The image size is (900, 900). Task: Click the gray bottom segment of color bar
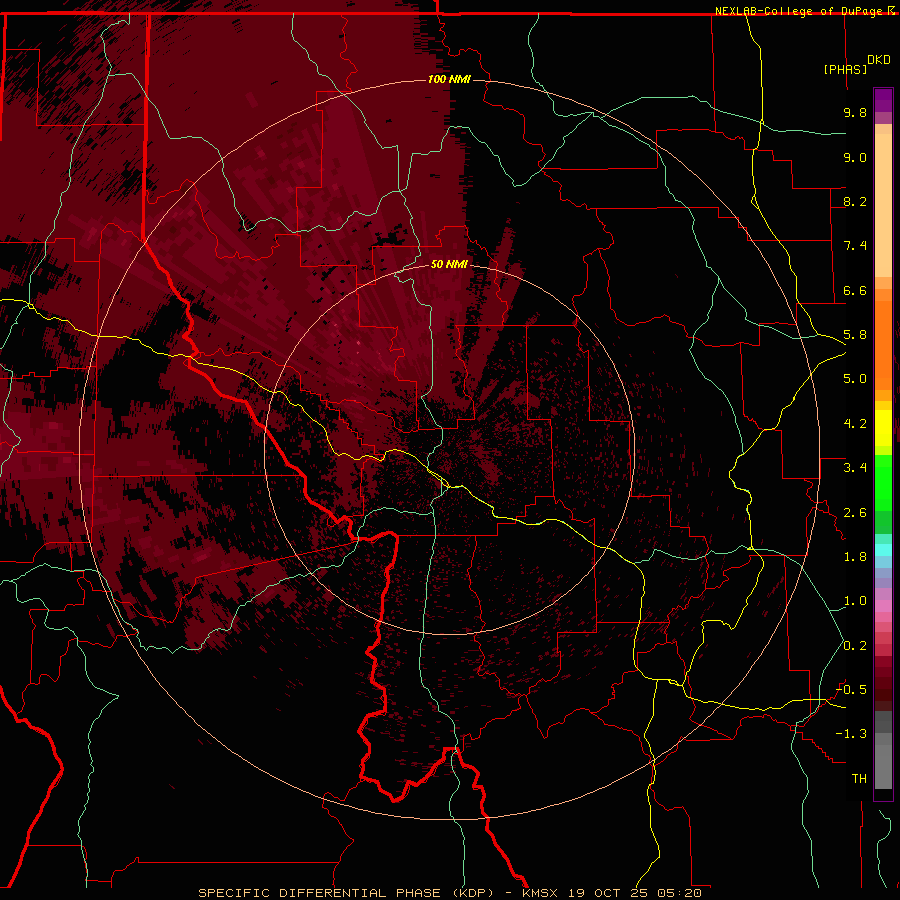coord(883,761)
